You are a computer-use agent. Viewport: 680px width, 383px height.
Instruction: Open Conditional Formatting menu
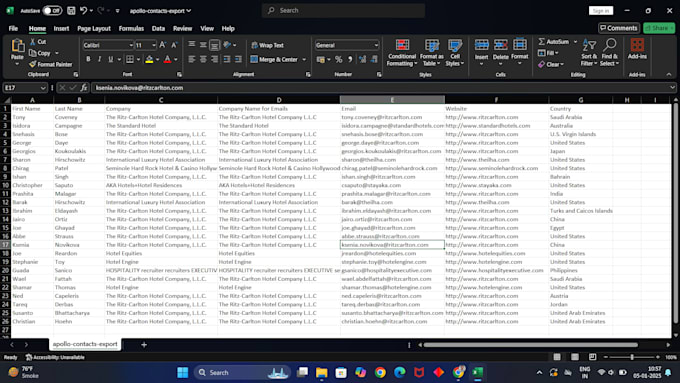coord(402,52)
